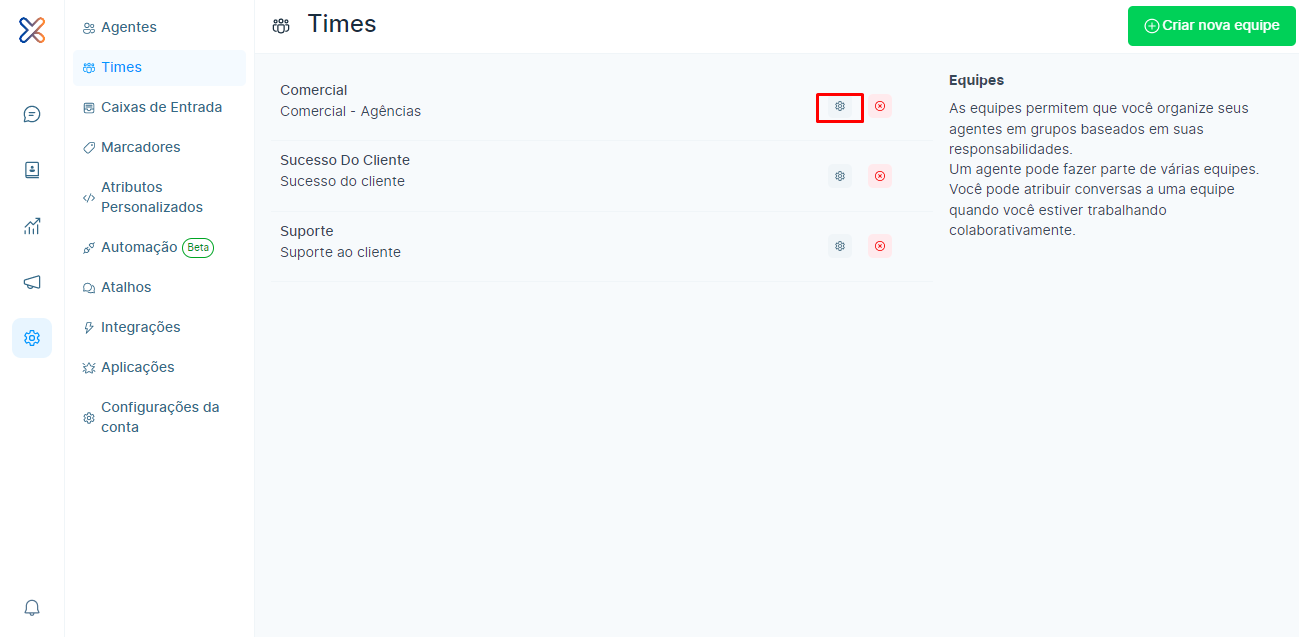Viewport: 1299px width, 637px height.
Task: Open the Automação Beta section
Action: [139, 247]
